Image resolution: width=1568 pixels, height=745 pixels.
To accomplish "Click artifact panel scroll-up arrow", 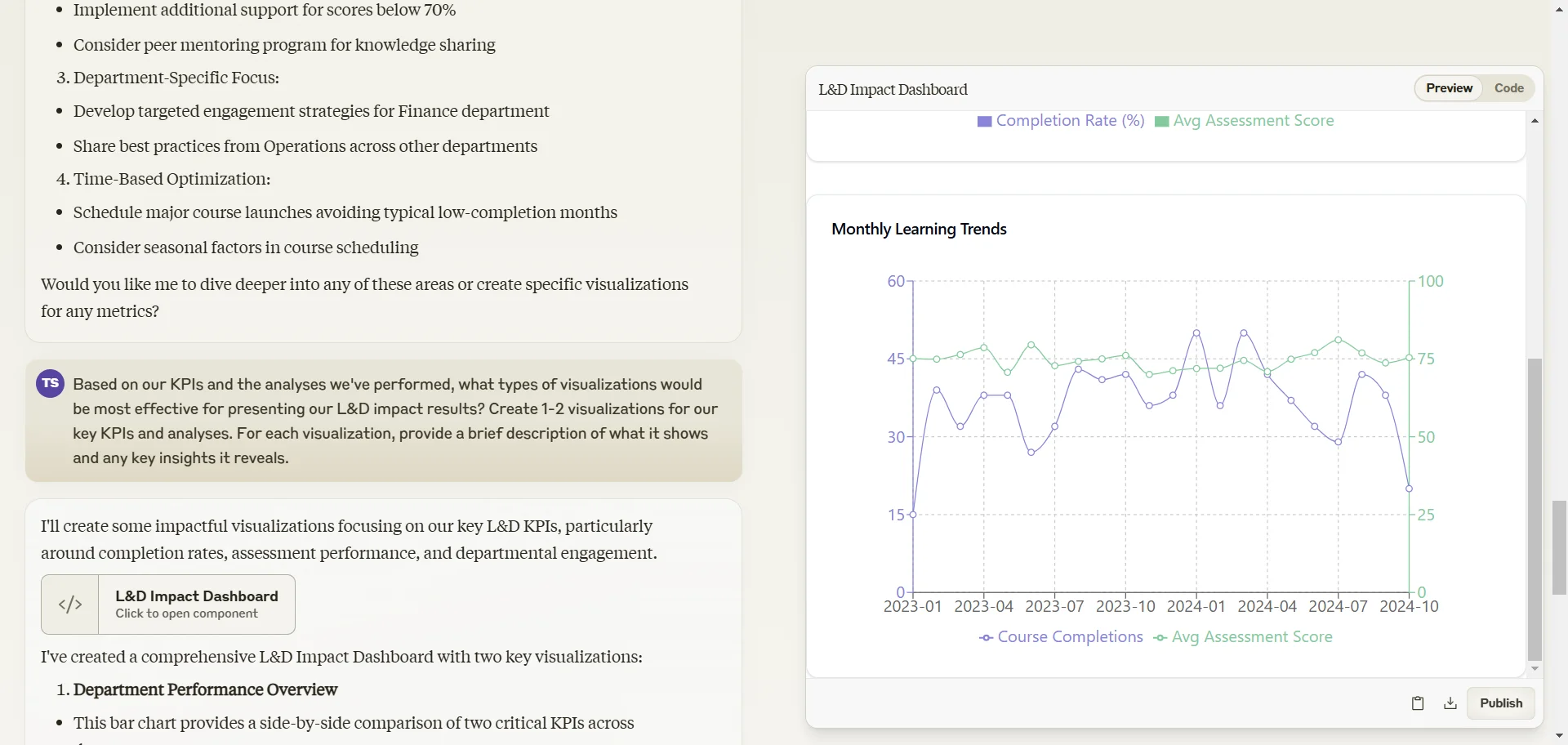I will 1535,121.
